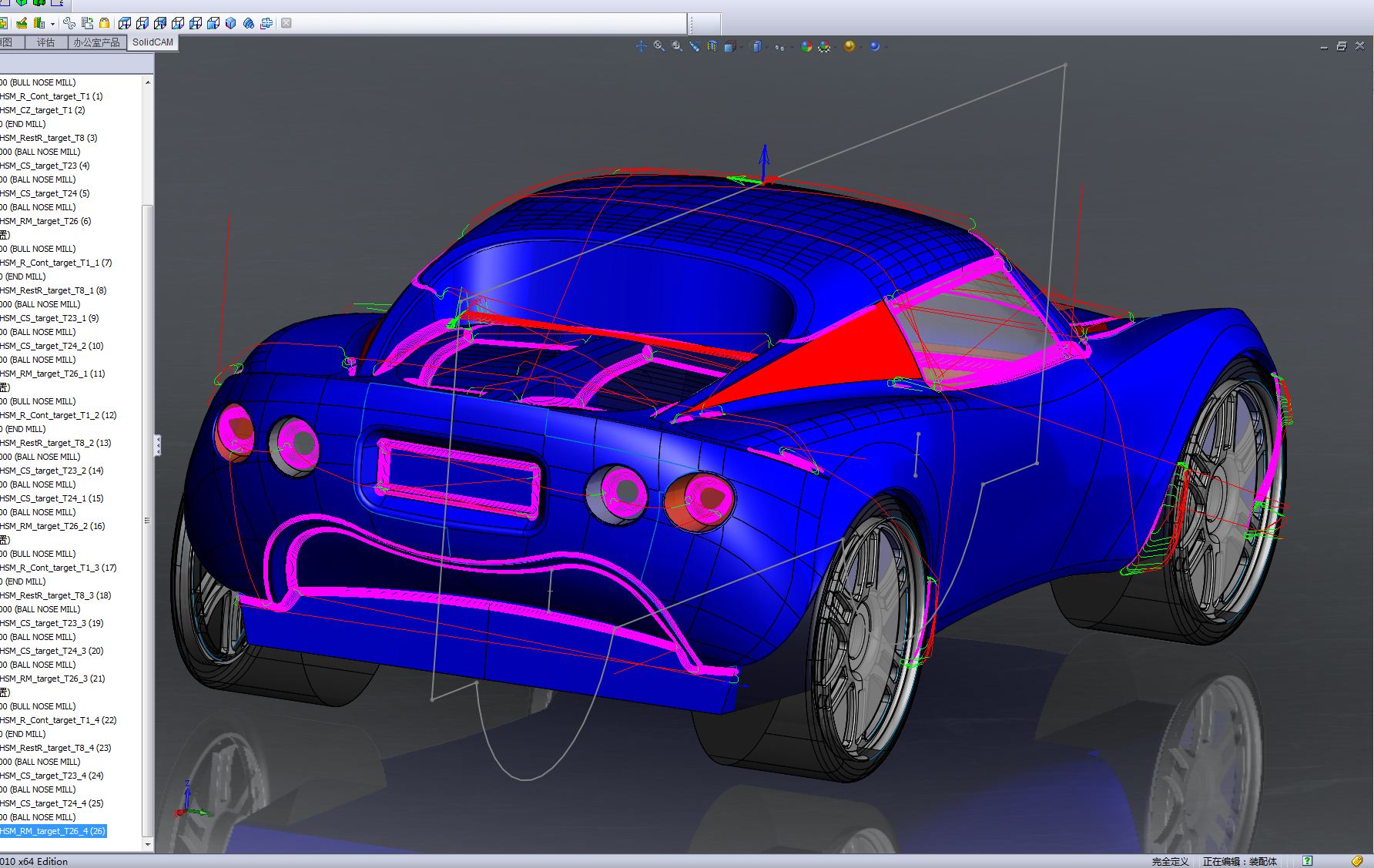Click the help question mark in status bar
1374x868 pixels.
click(1308, 861)
